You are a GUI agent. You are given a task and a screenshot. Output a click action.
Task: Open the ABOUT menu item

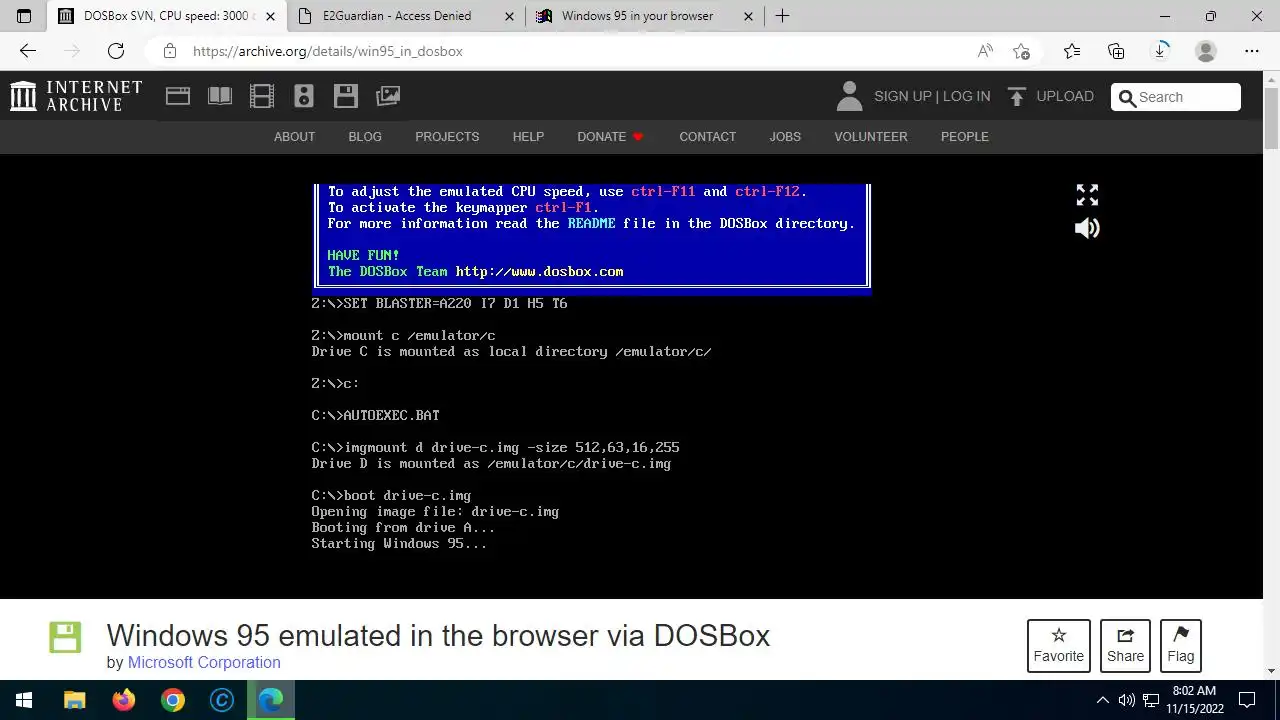coord(294,136)
